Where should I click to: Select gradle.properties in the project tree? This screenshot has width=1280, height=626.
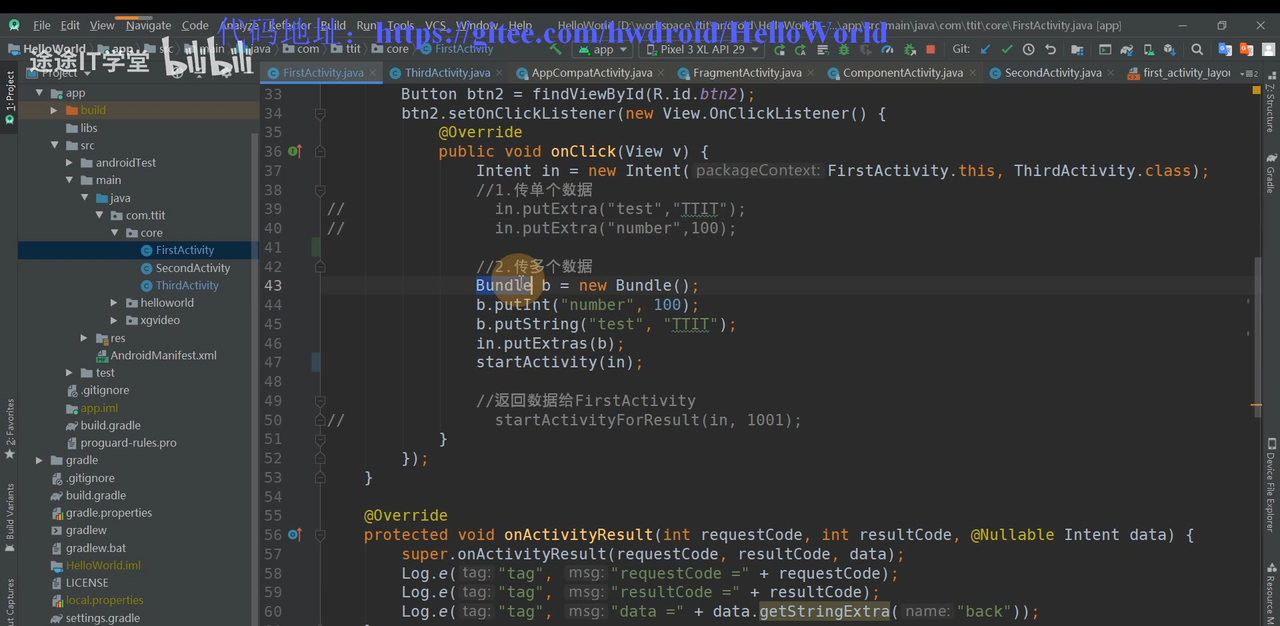(108, 513)
